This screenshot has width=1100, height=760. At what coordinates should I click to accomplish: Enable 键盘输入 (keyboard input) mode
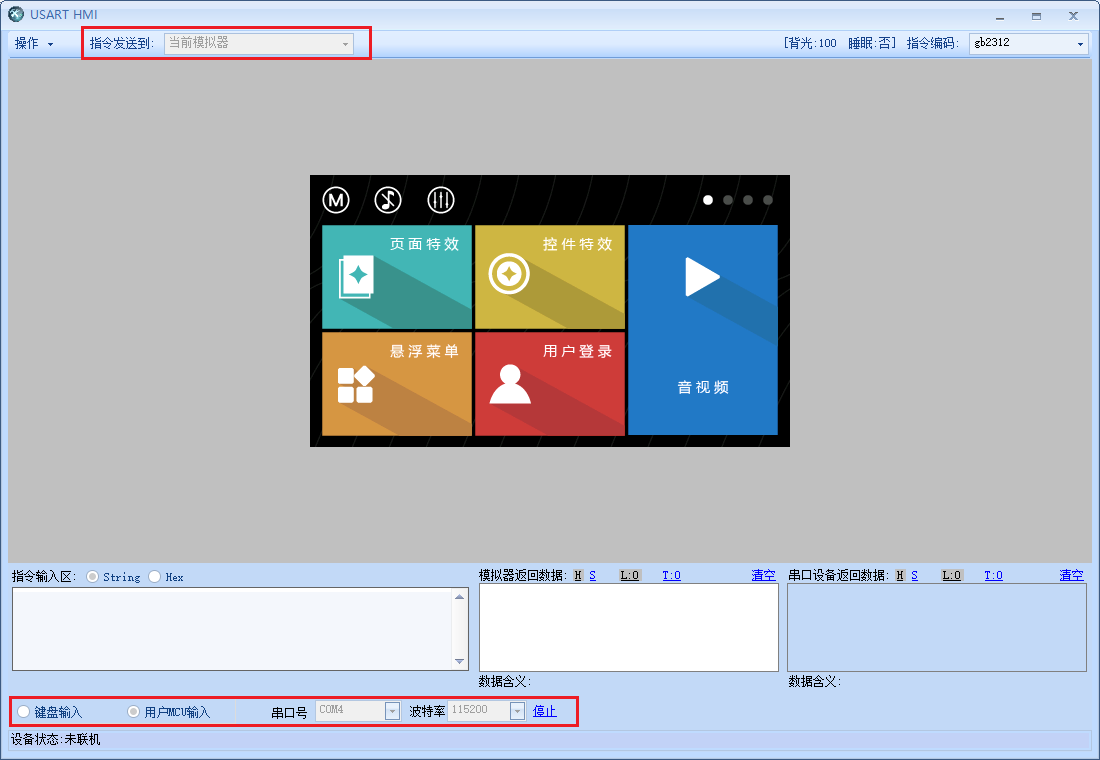tap(23, 711)
